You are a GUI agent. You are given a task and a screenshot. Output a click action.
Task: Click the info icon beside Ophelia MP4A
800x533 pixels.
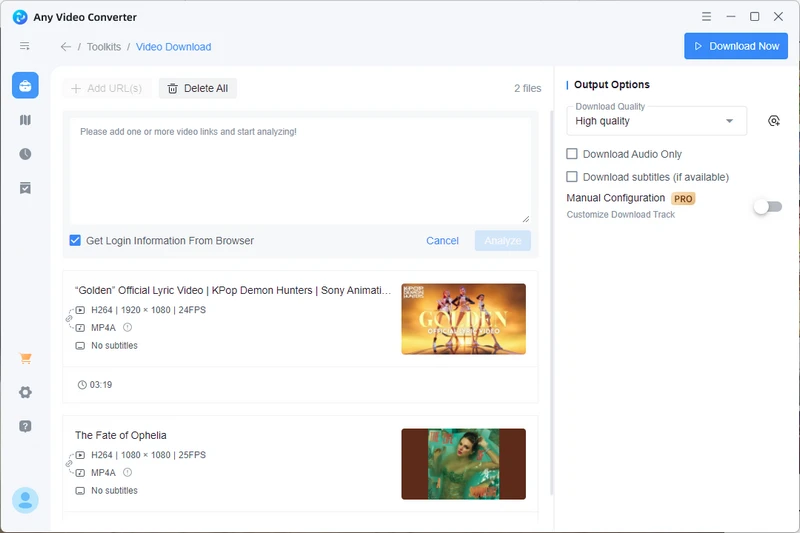[x=128, y=472]
